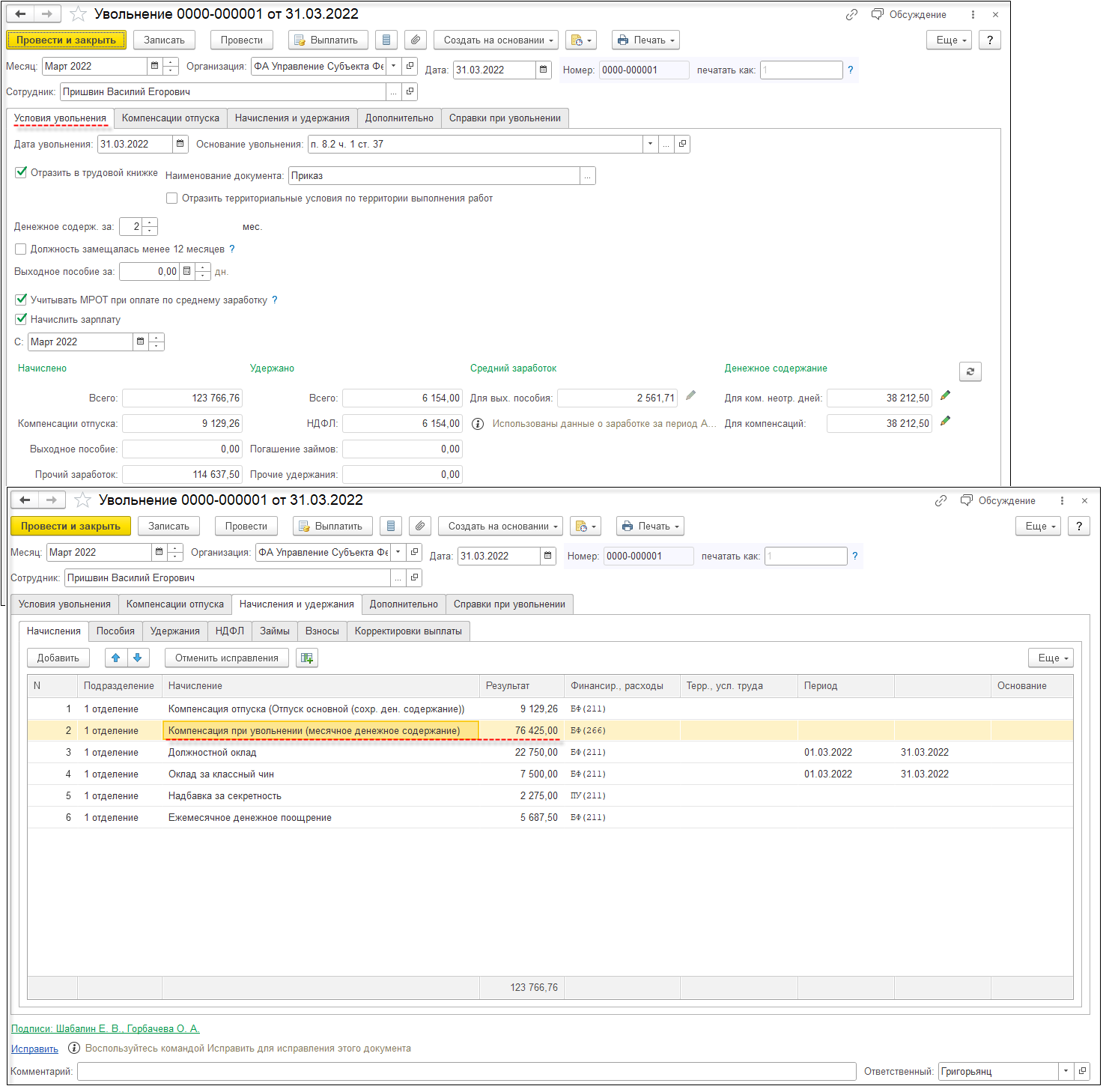Click Провести и закрыть in upper window
The image size is (1115, 1092).
click(67, 40)
